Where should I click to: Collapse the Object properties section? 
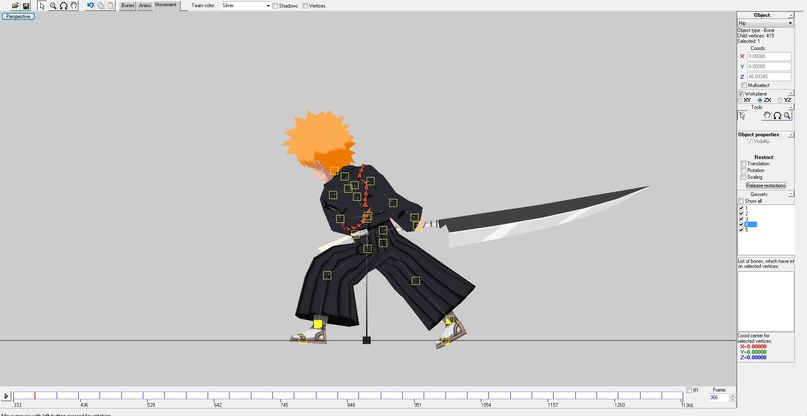pos(791,134)
